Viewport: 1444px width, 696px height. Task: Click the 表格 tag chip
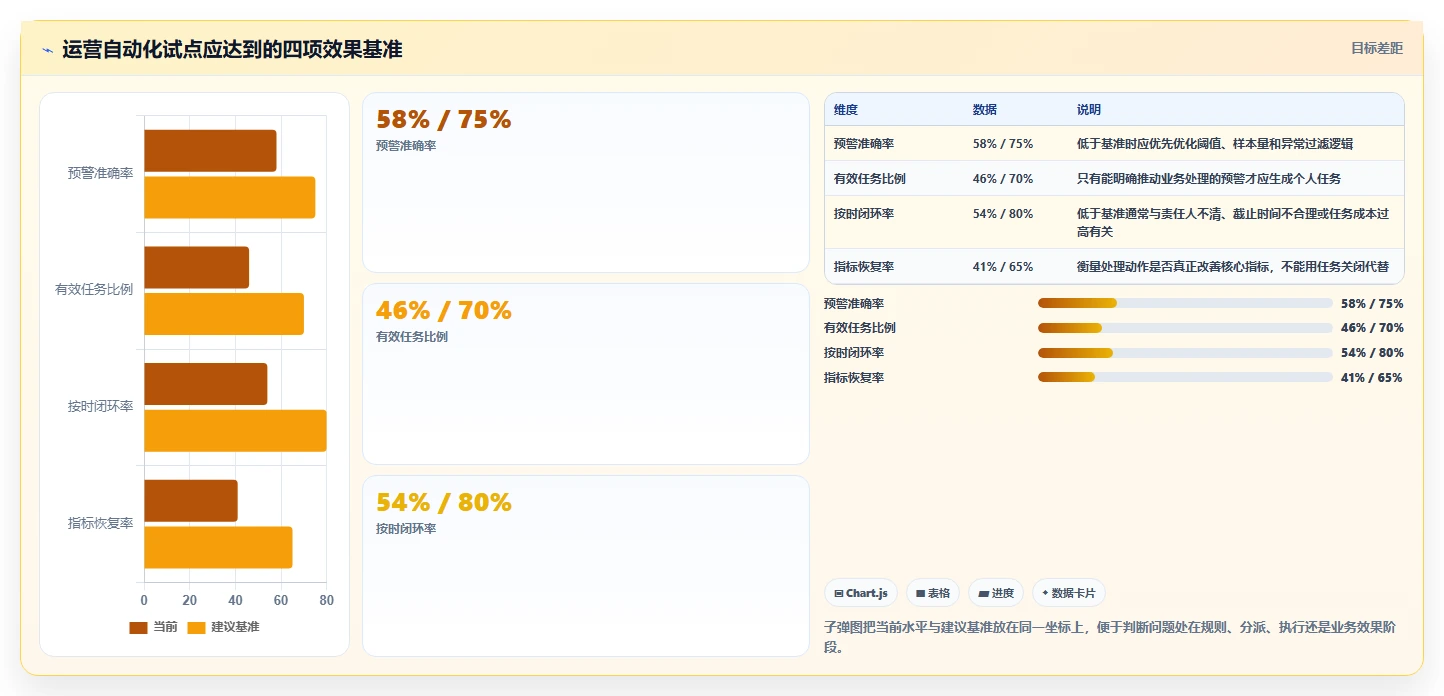pos(933,593)
